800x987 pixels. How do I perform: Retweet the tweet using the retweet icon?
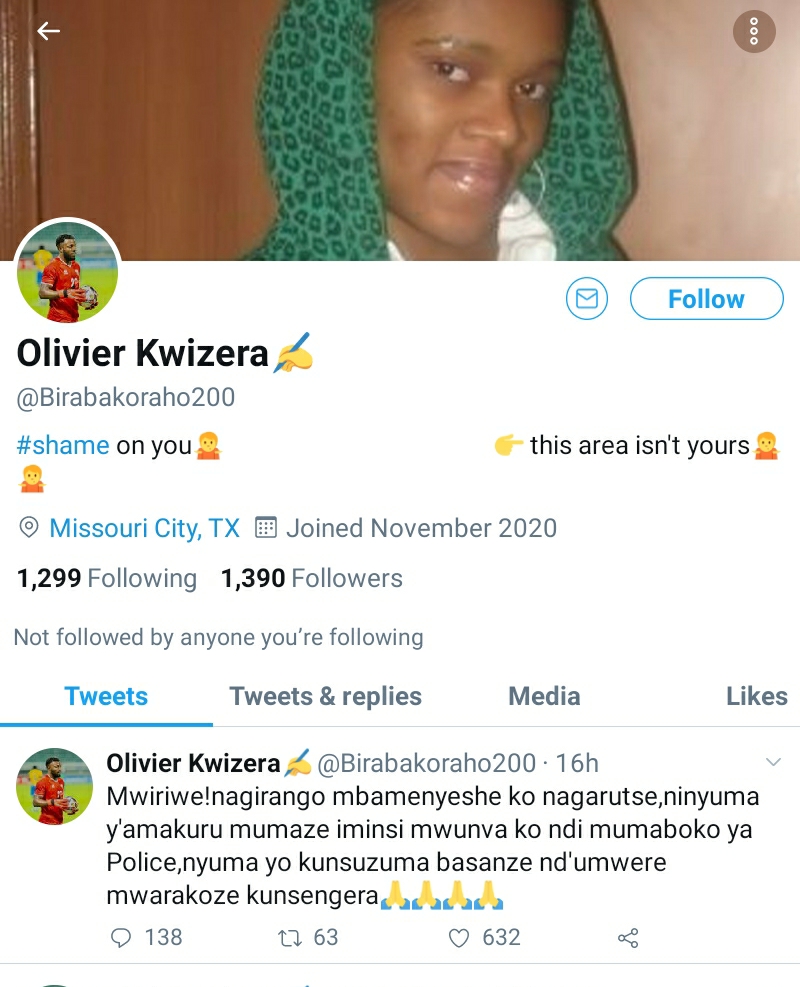[x=289, y=937]
